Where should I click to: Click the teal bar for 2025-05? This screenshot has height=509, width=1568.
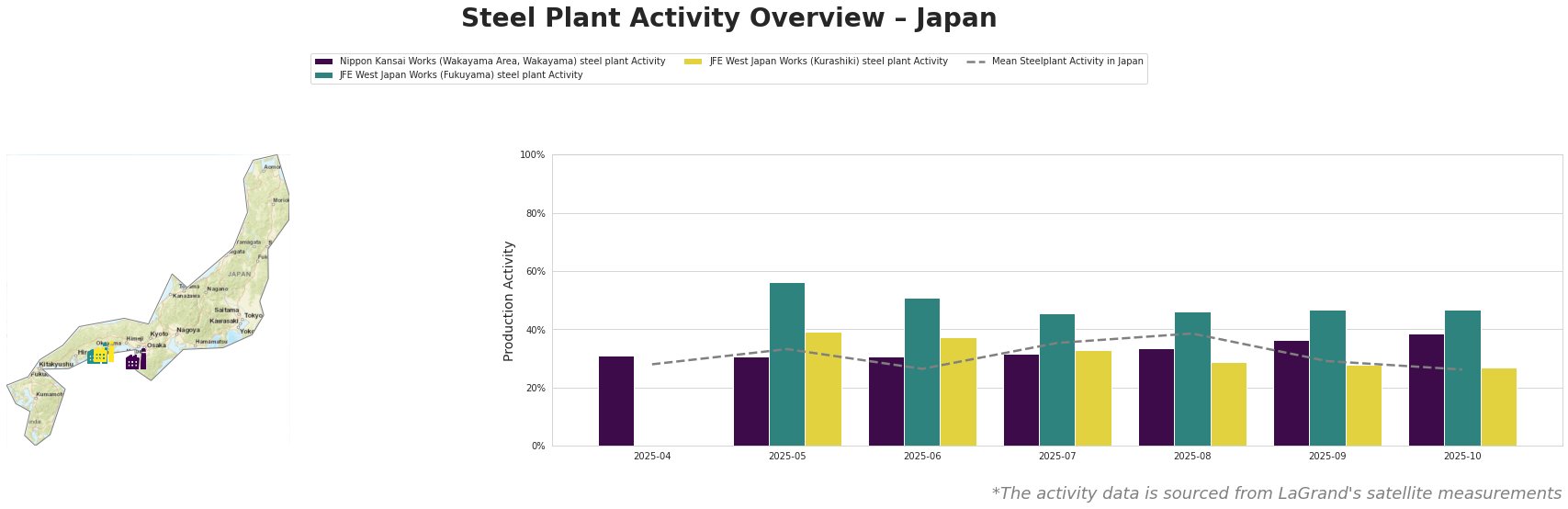pyautogui.click(x=787, y=365)
